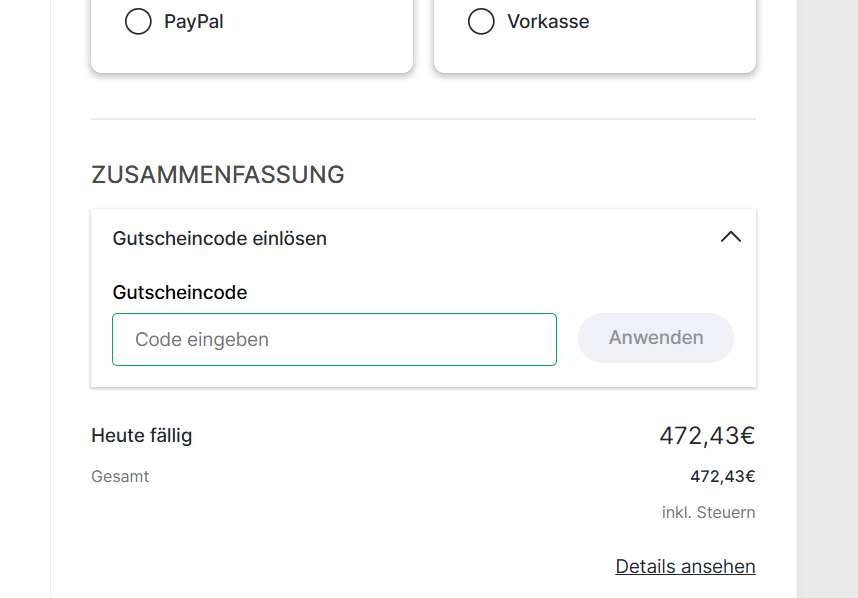
Task: Click the 'Heute fällig' label
Action: point(142,435)
